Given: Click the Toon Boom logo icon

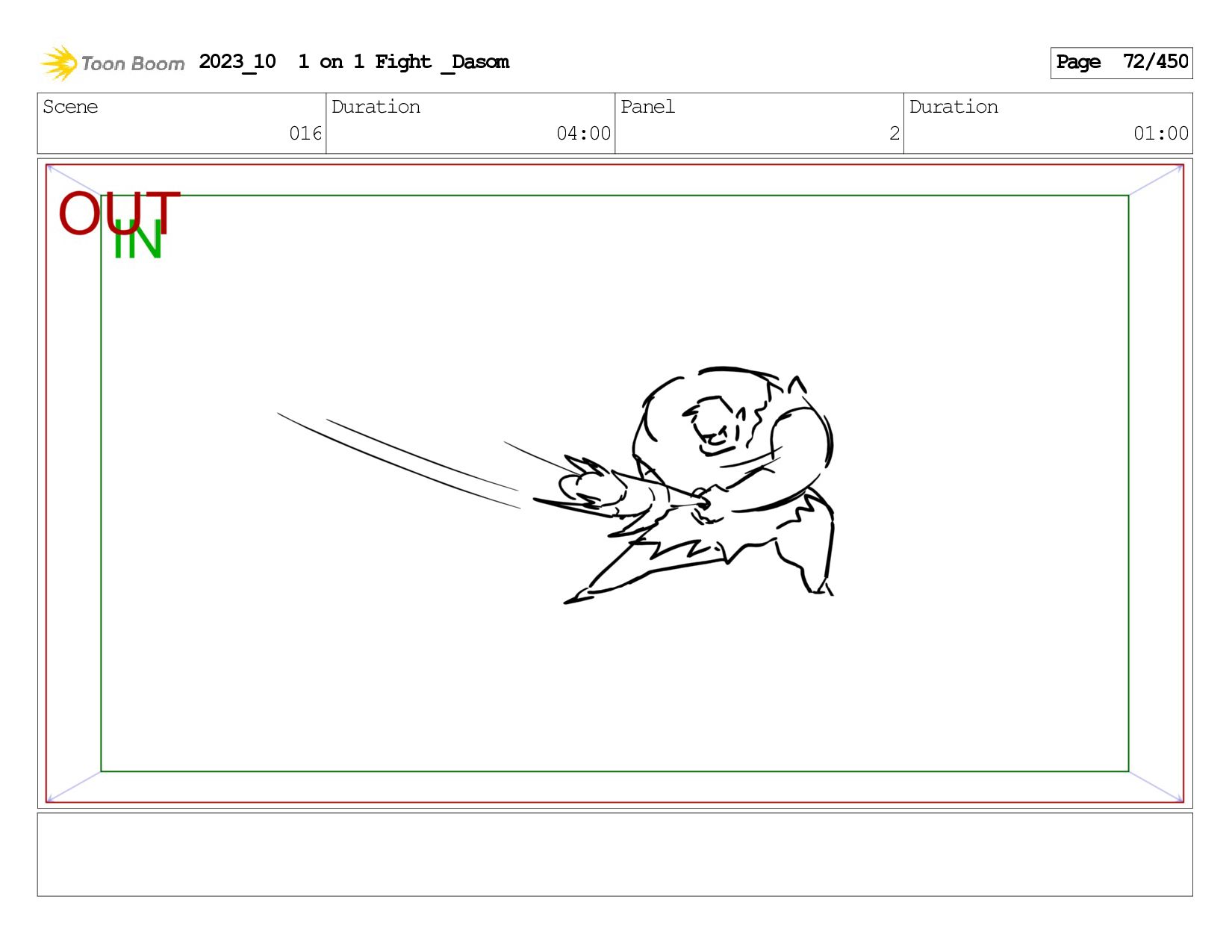Looking at the screenshot, I should click(59, 63).
